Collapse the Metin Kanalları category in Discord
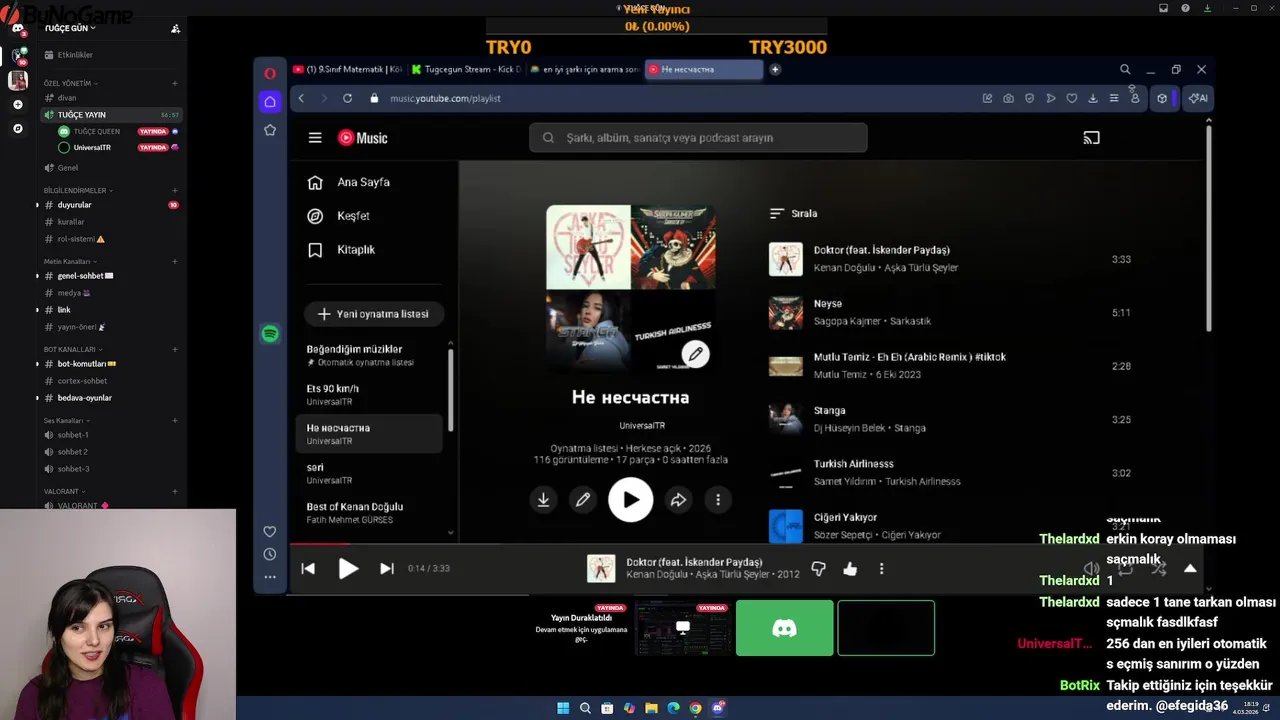1280x720 pixels. coord(70,261)
